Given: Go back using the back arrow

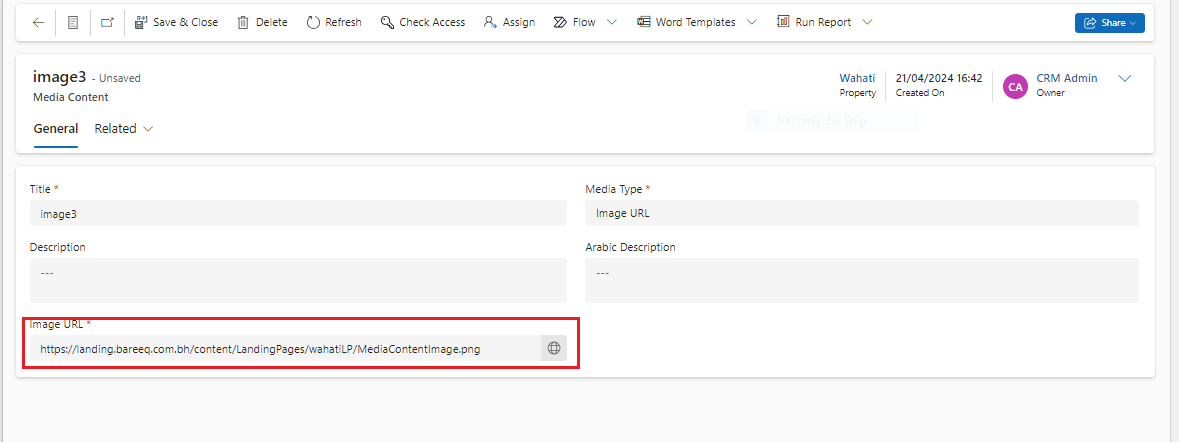Looking at the screenshot, I should point(38,22).
